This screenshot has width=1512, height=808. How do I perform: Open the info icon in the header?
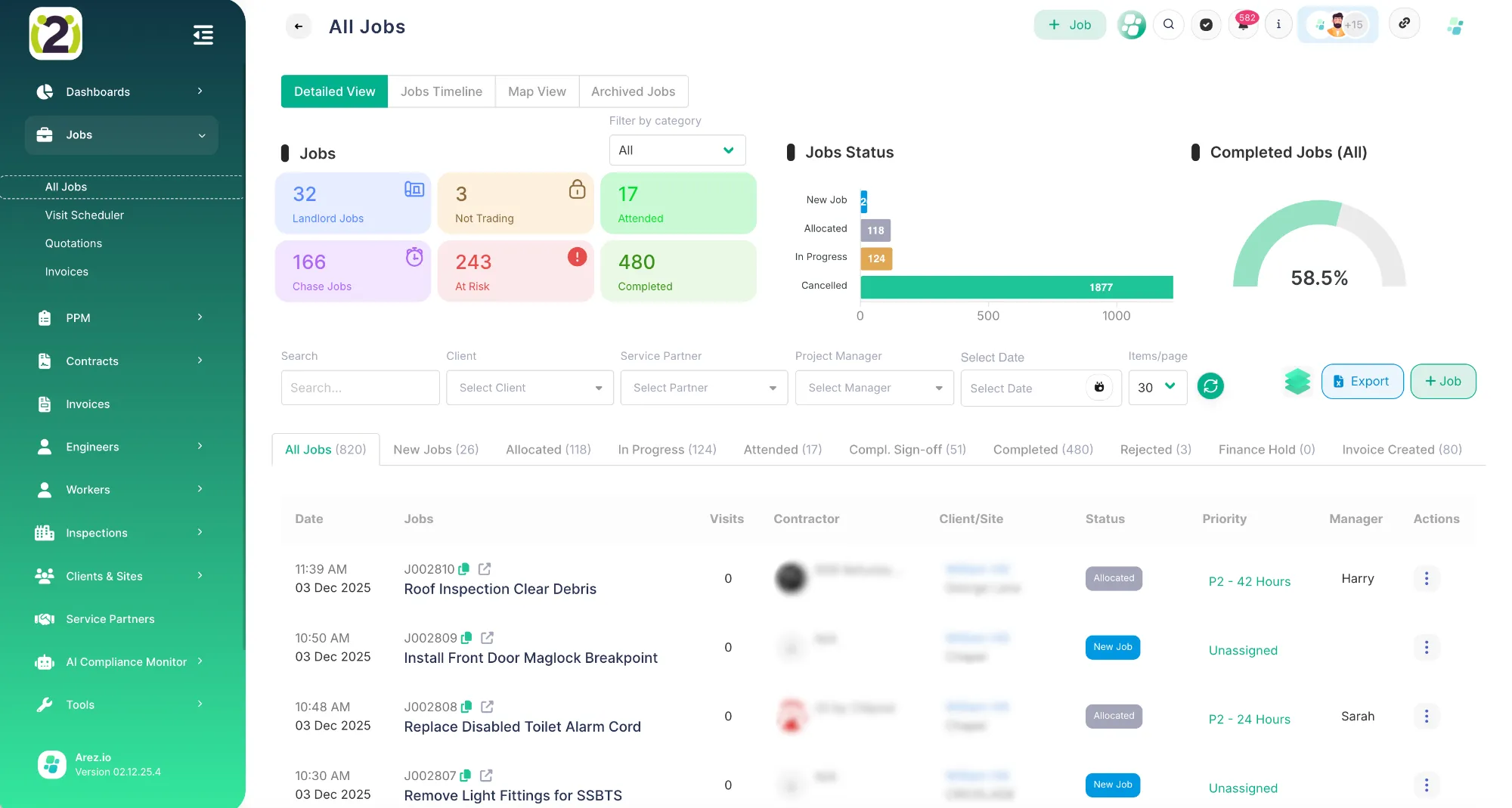(1278, 25)
